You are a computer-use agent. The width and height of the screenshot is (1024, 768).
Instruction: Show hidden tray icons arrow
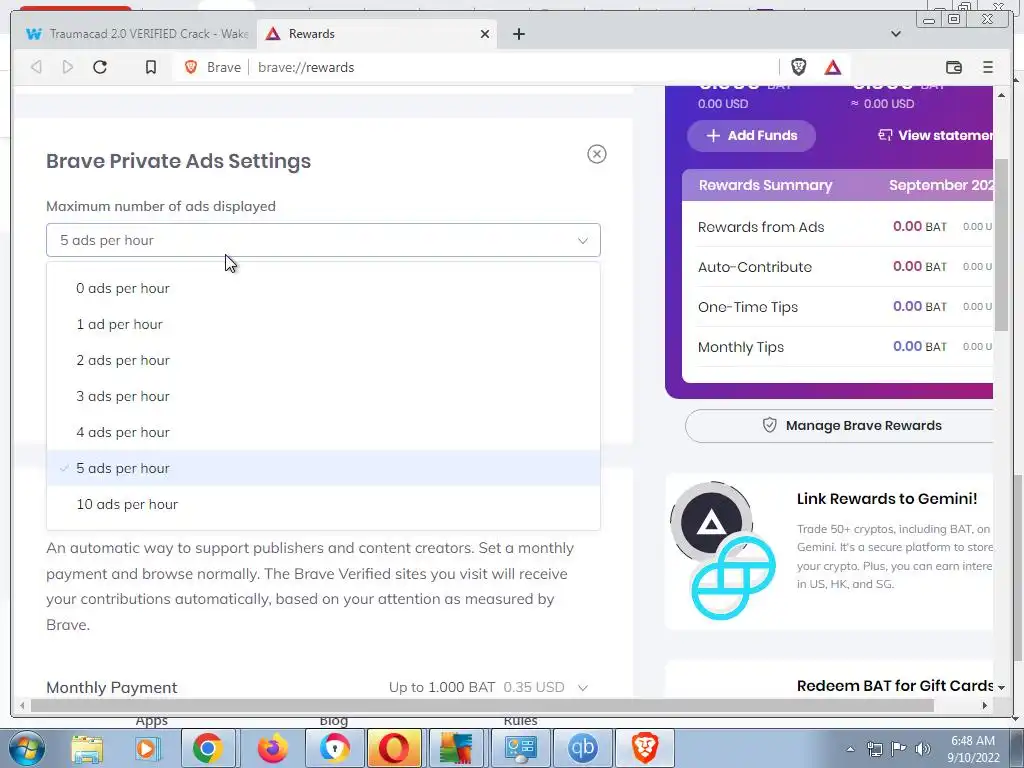850,749
